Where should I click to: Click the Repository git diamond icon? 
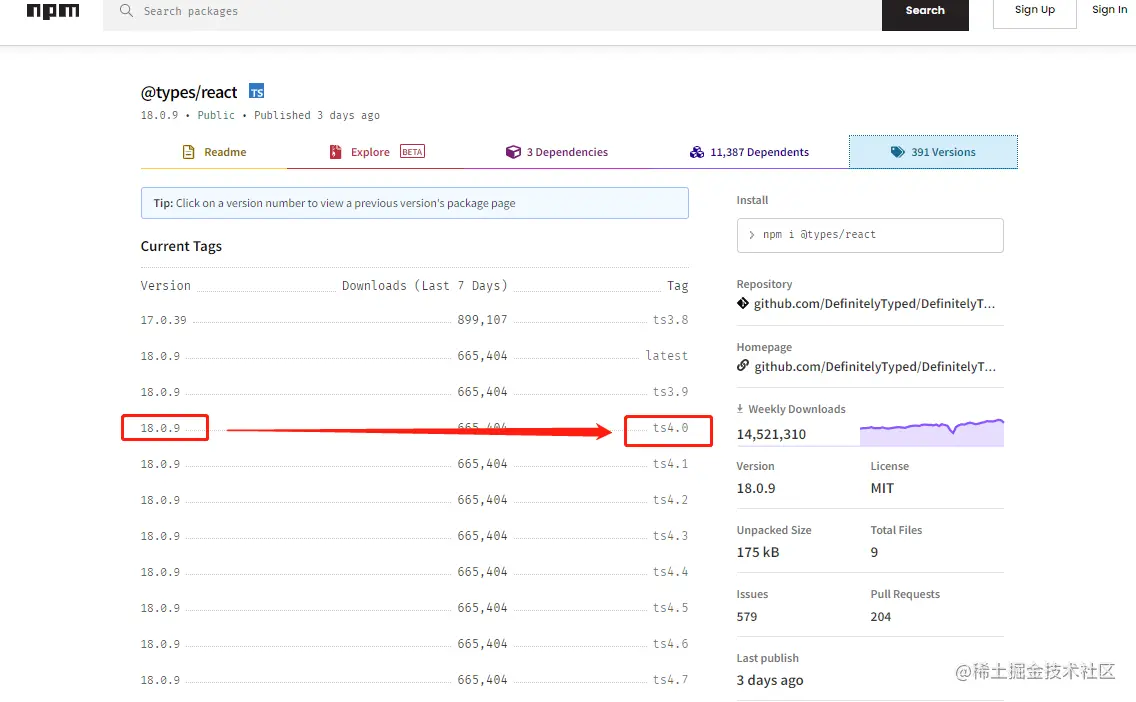(x=743, y=304)
